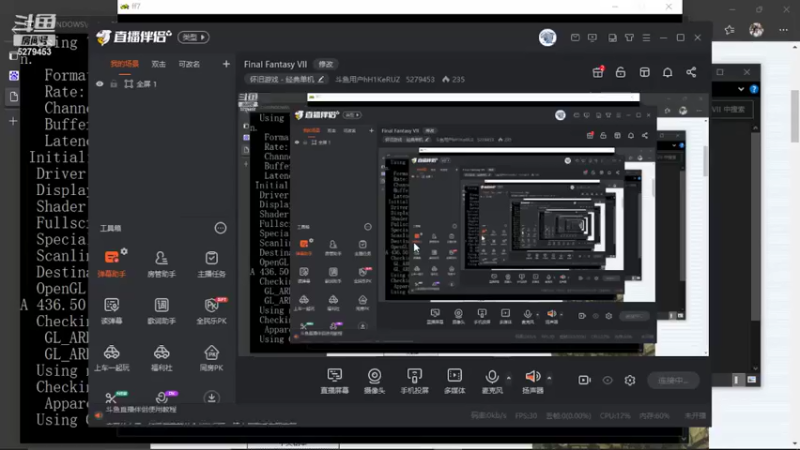Open the user avatar profile

pos(547,37)
